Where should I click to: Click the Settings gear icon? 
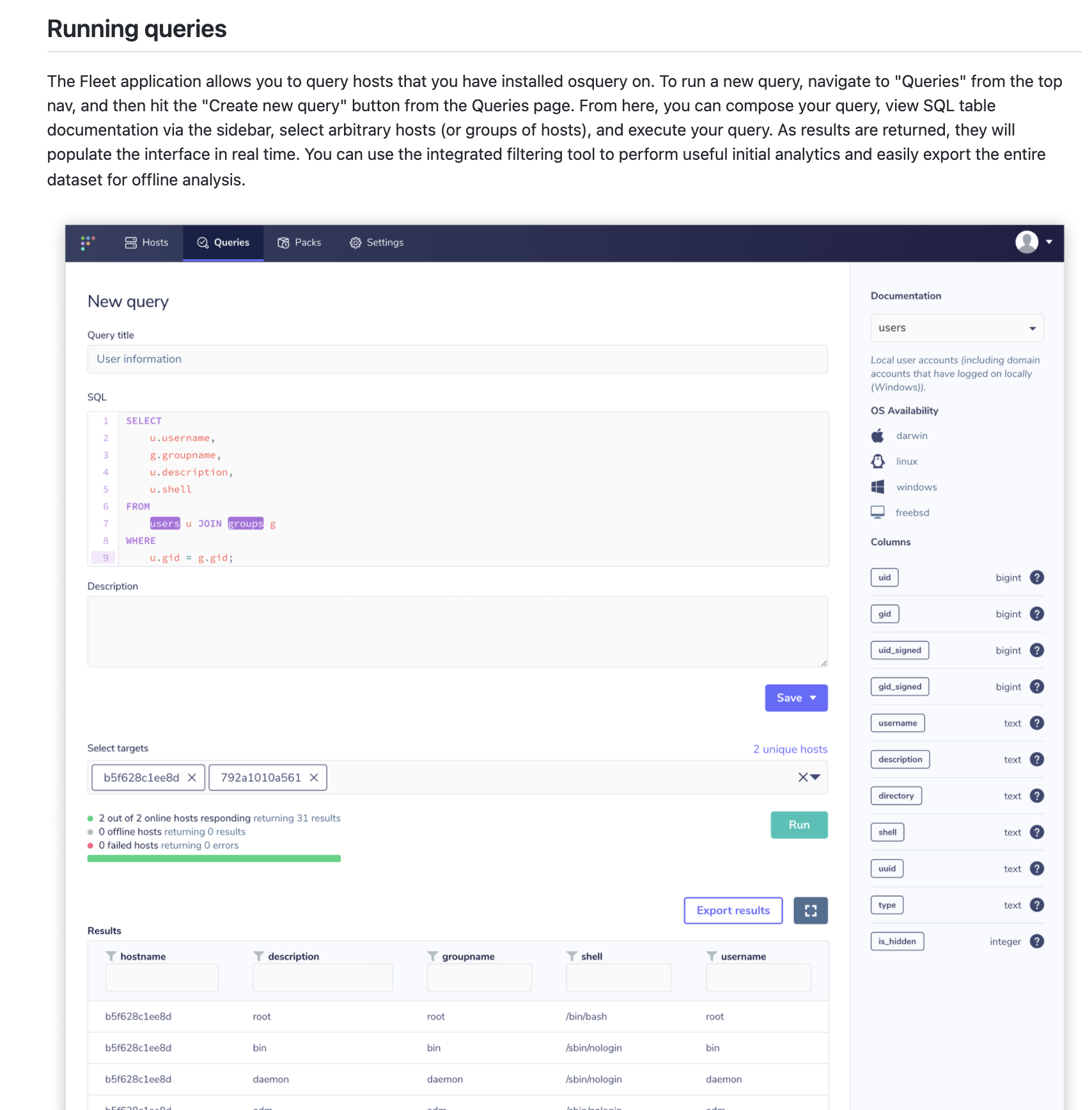(355, 243)
